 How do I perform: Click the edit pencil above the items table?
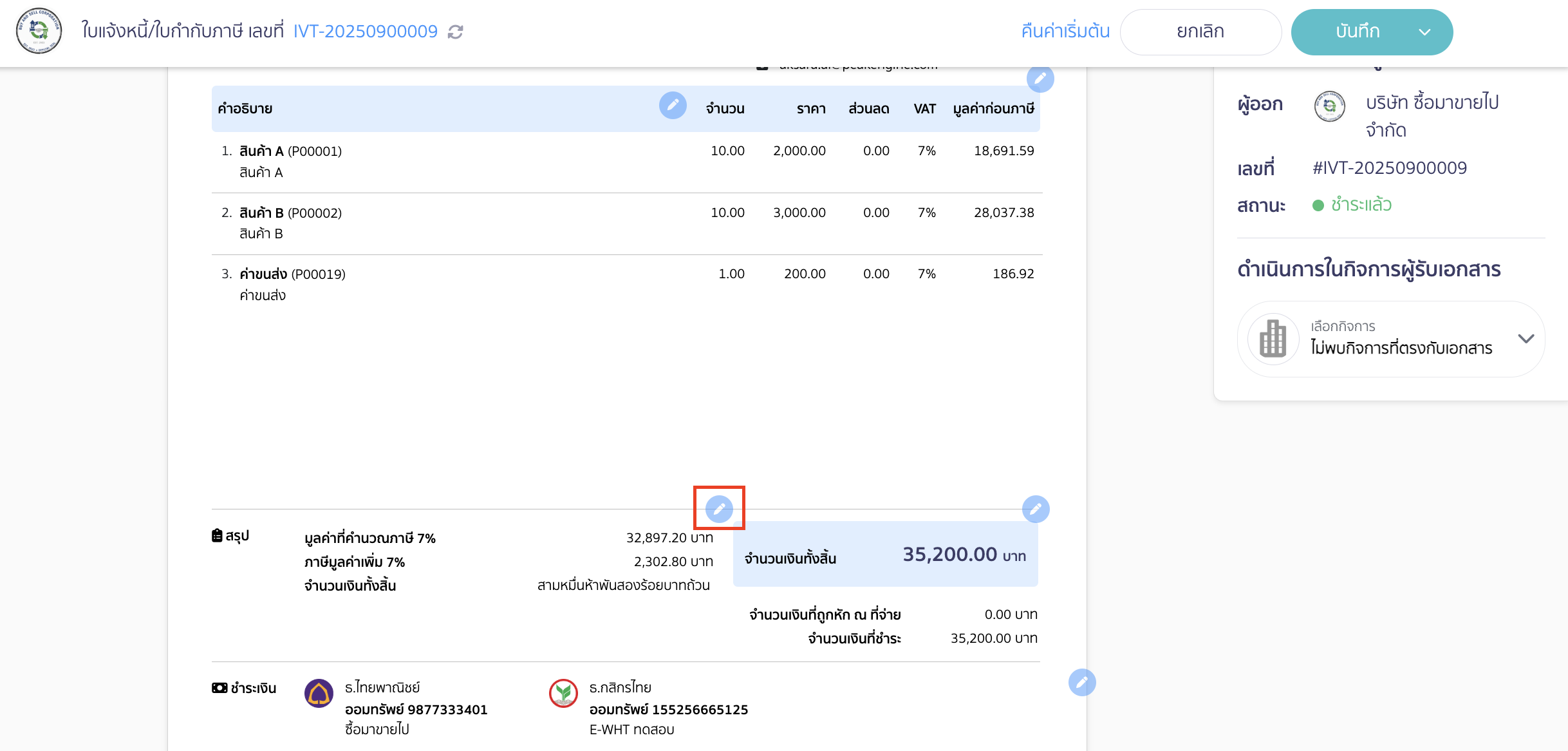1040,79
